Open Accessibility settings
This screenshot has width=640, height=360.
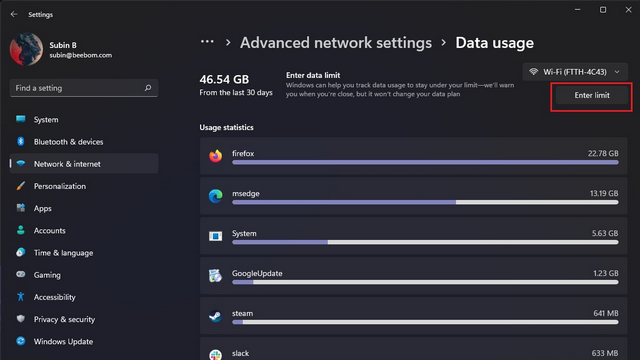coord(84,297)
